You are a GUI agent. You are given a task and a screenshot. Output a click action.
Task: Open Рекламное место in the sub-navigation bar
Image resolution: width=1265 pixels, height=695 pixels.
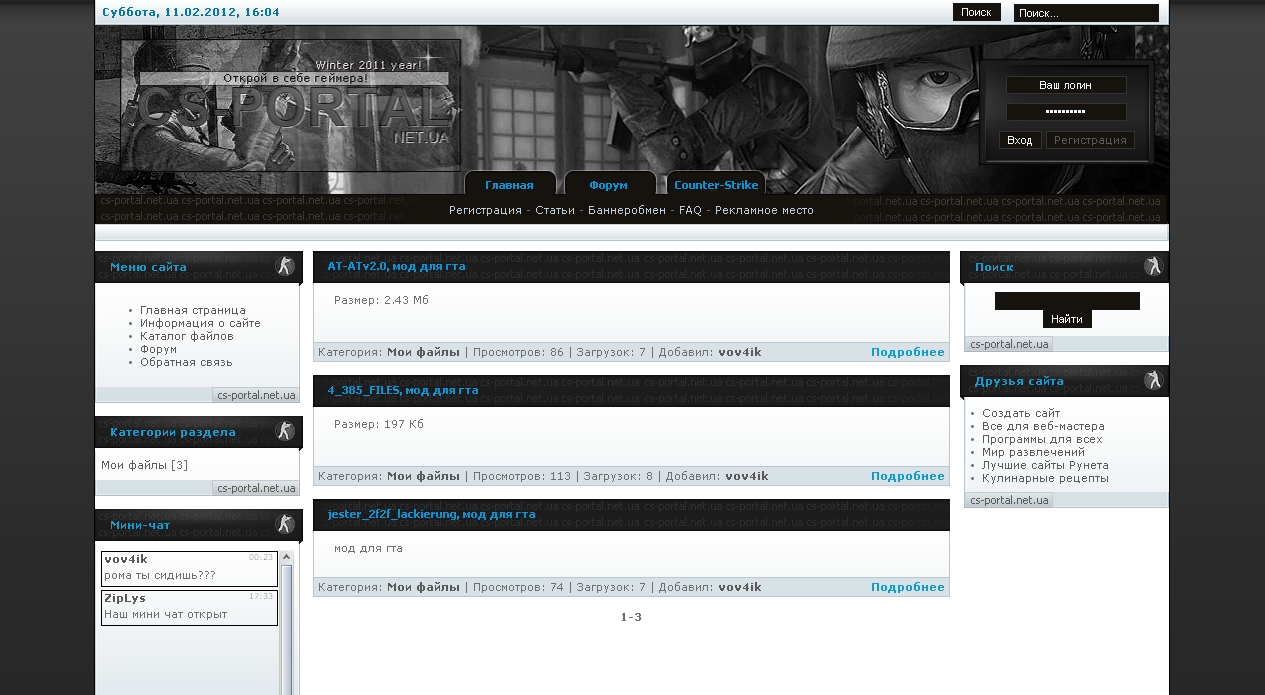[x=764, y=210]
